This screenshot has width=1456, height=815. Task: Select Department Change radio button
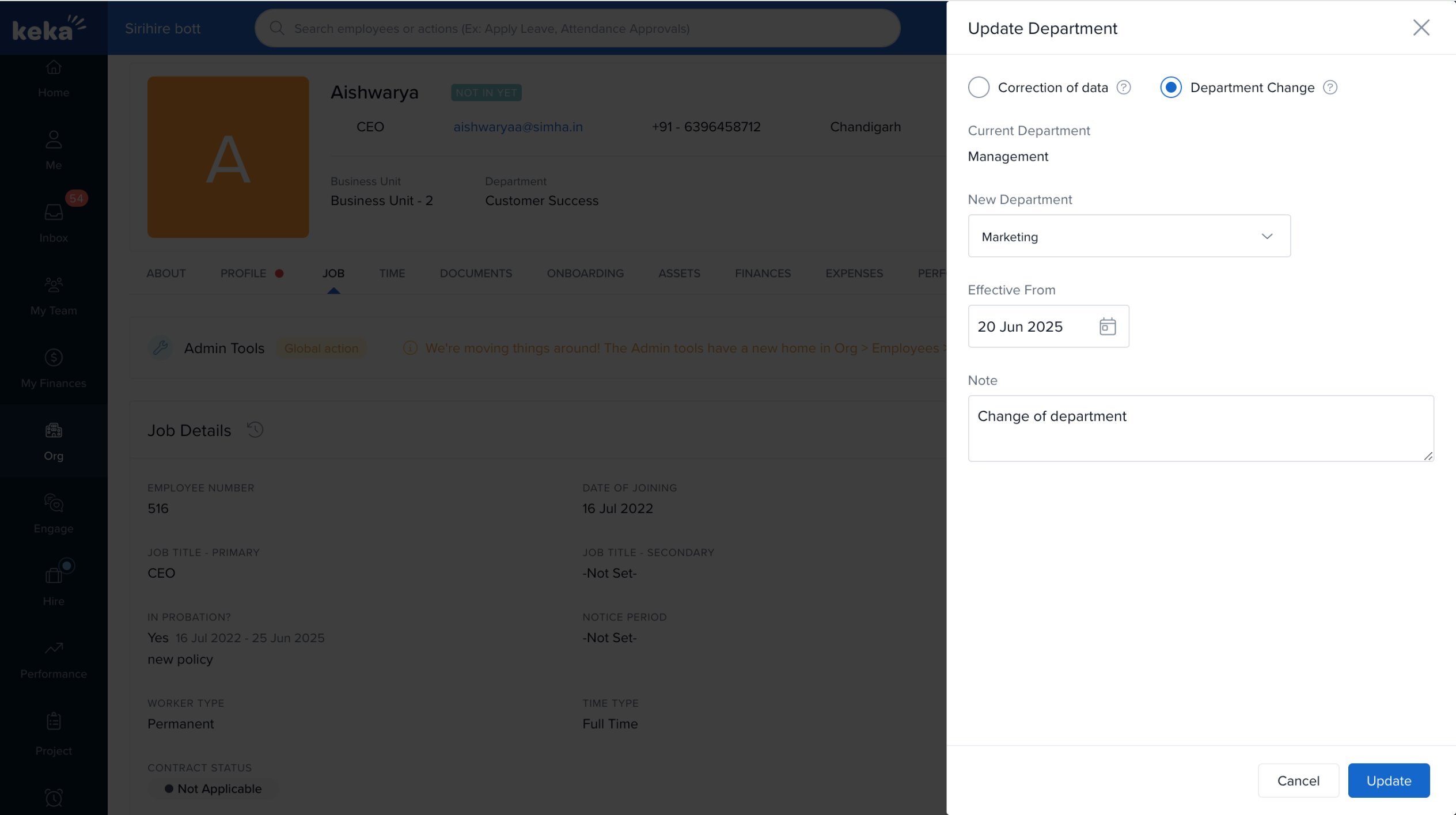click(x=1170, y=88)
